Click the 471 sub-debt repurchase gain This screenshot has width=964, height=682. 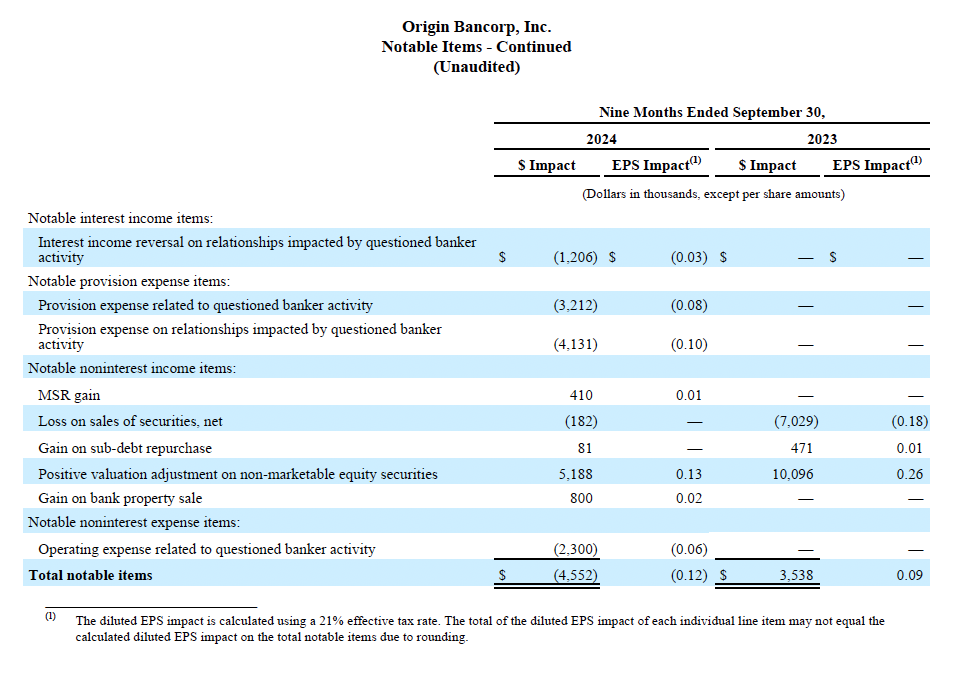click(x=802, y=448)
